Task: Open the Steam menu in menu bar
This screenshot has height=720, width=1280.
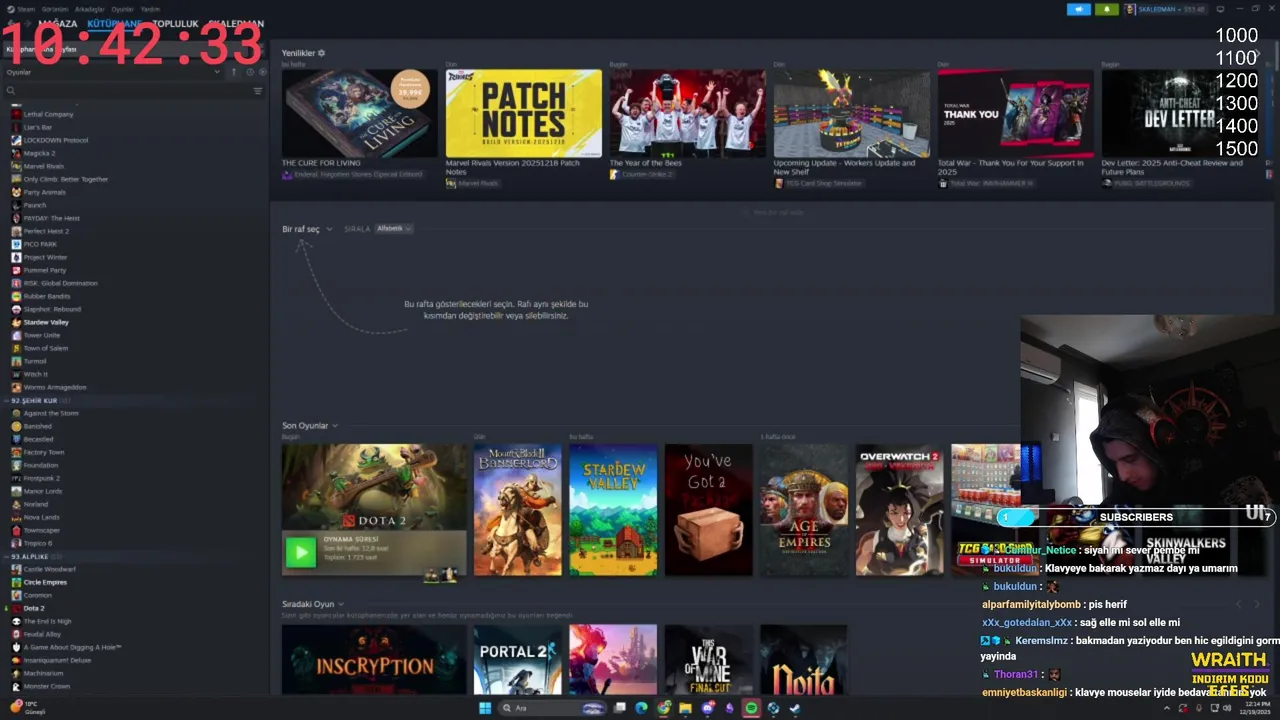Action: click(26, 9)
